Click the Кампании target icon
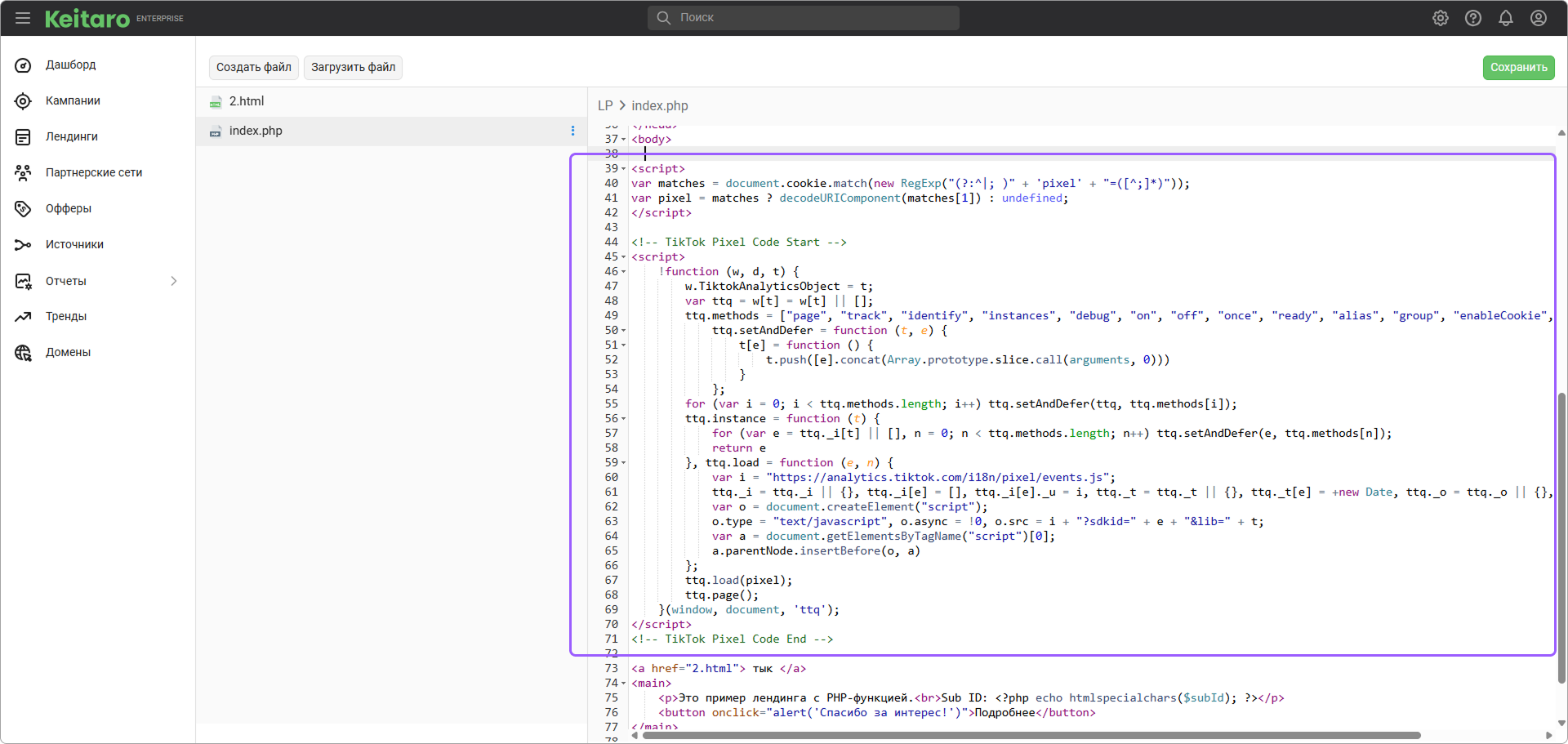 coord(23,101)
